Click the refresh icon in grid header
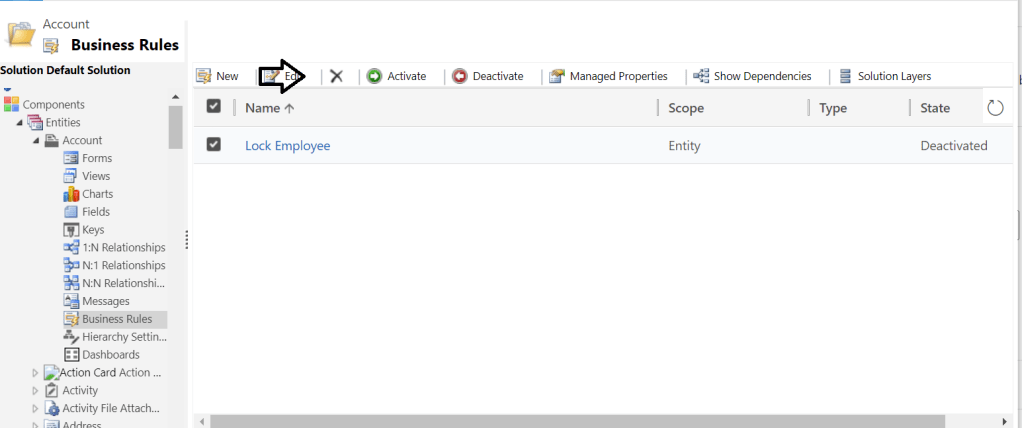This screenshot has height=428, width=1022. tap(995, 108)
